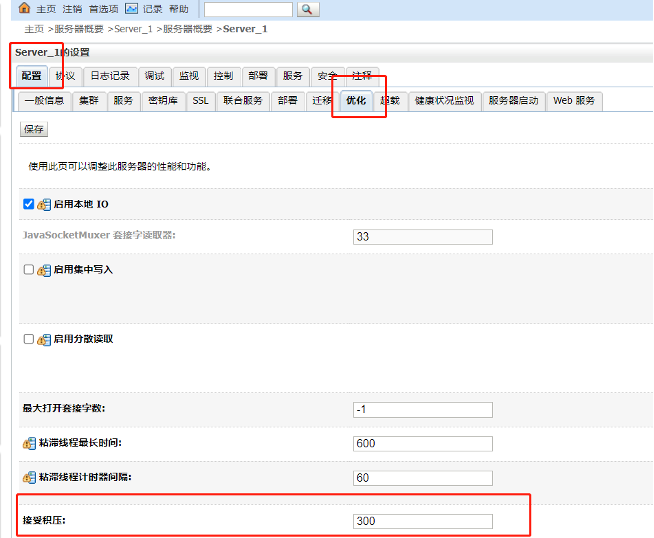Click the restart-required icon beside 启用本地 IO

44,204
